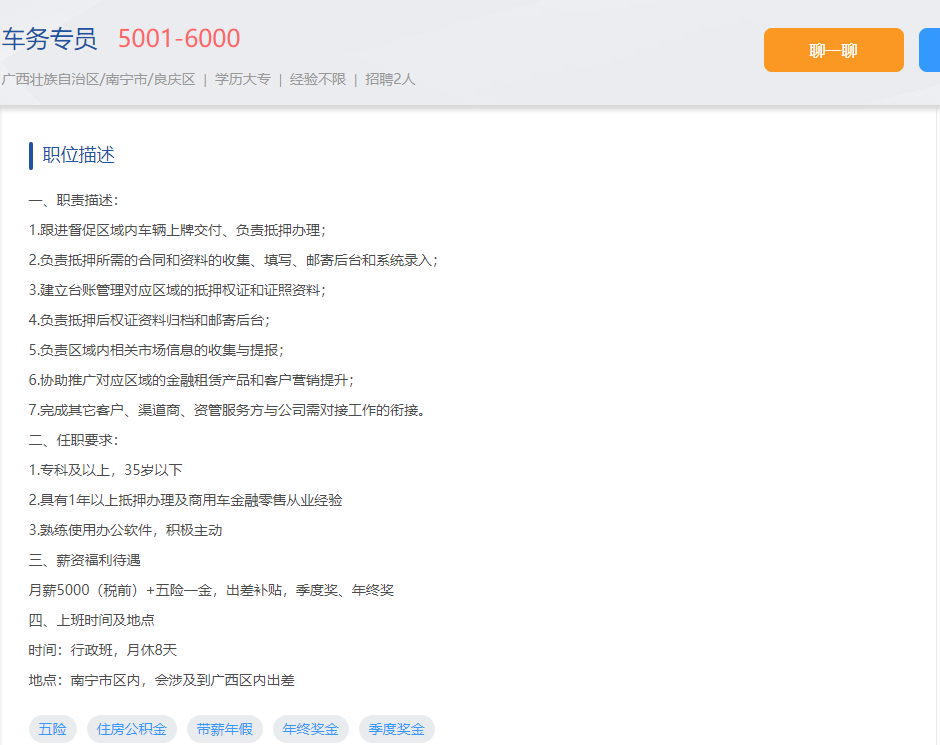Click requirement 3.熟练使用办公软件

coord(125,530)
